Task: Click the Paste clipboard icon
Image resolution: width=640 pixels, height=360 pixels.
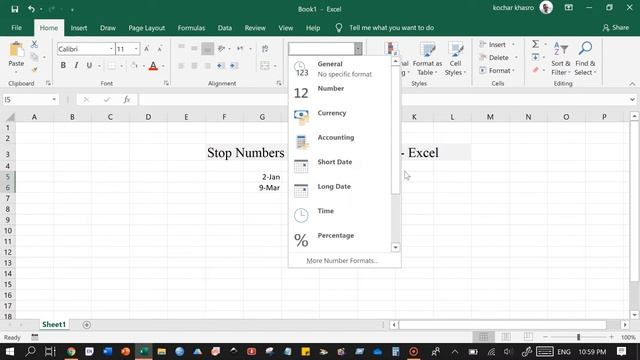Action: pyautogui.click(x=16, y=50)
